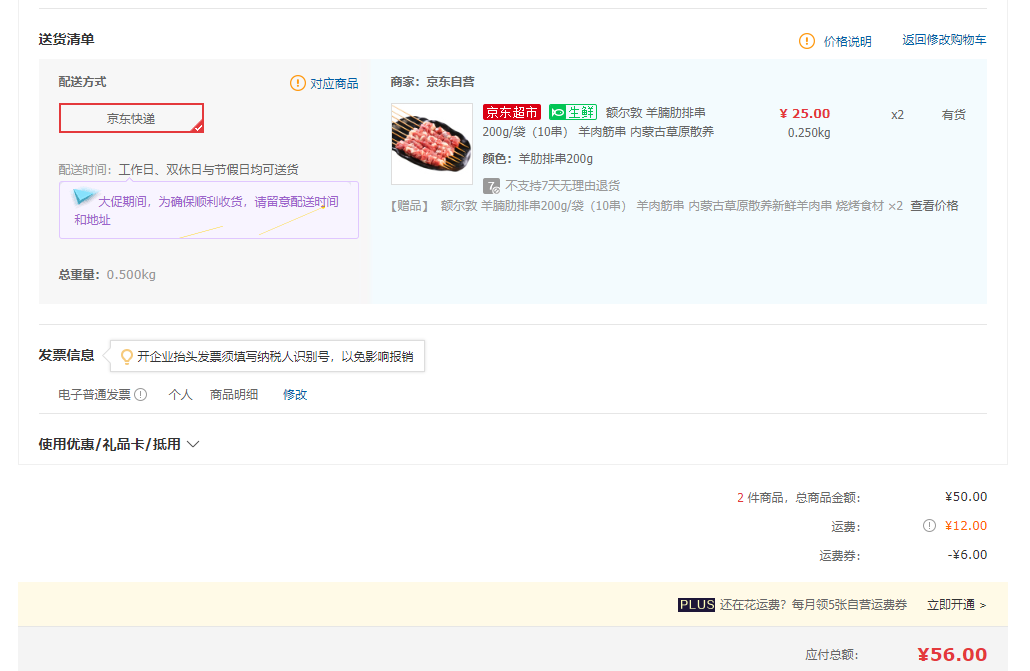The height and width of the screenshot is (671, 1030).
Task: Click the 7-day no-return icon
Action: 491,186
